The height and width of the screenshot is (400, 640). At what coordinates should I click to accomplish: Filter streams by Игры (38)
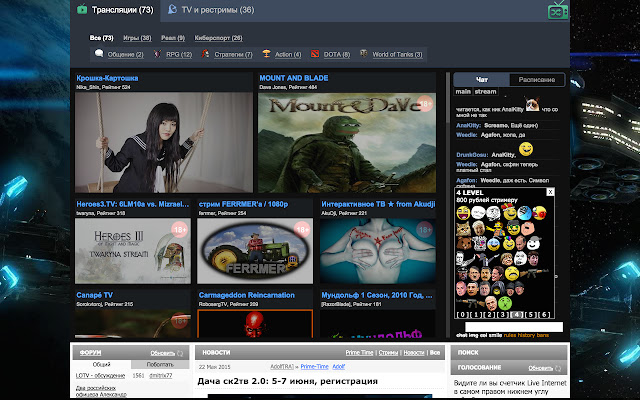pyautogui.click(x=137, y=38)
